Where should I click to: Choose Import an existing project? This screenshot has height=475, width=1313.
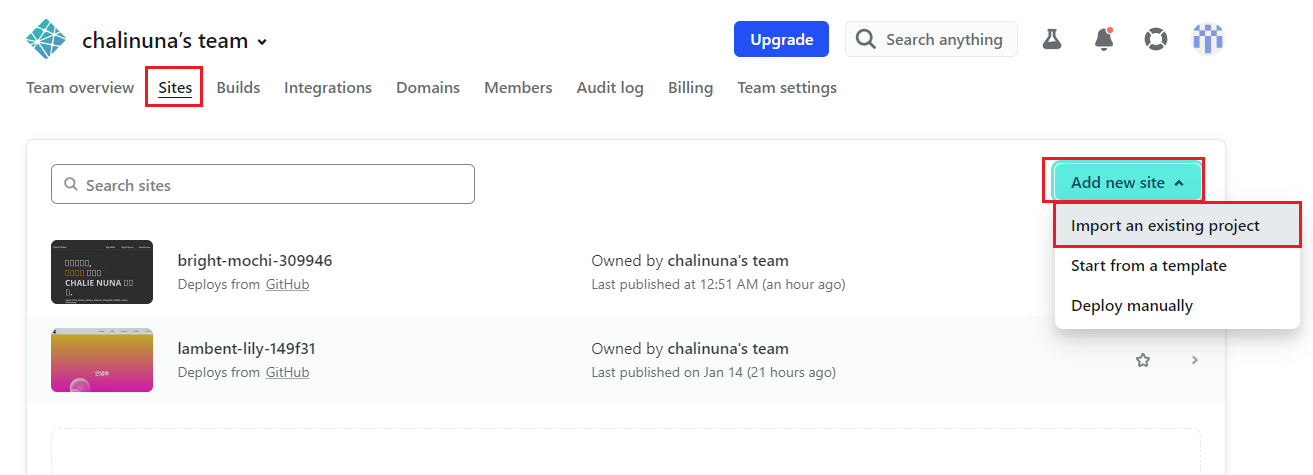1177,226
